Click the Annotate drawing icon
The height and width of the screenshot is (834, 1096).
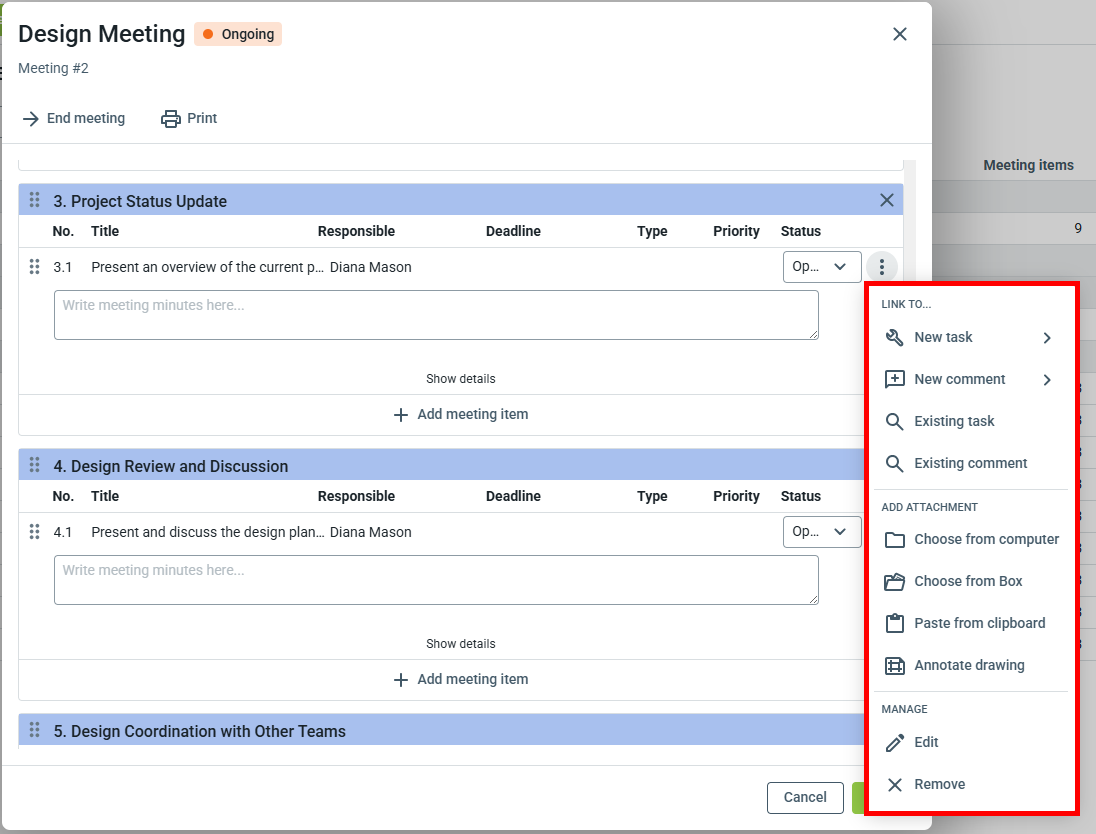point(895,665)
